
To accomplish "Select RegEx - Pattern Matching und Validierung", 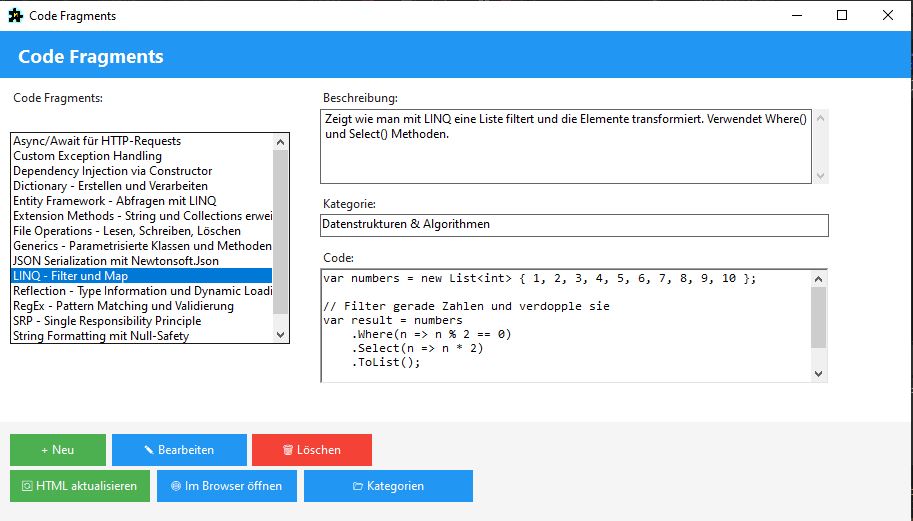I will click(x=123, y=306).
